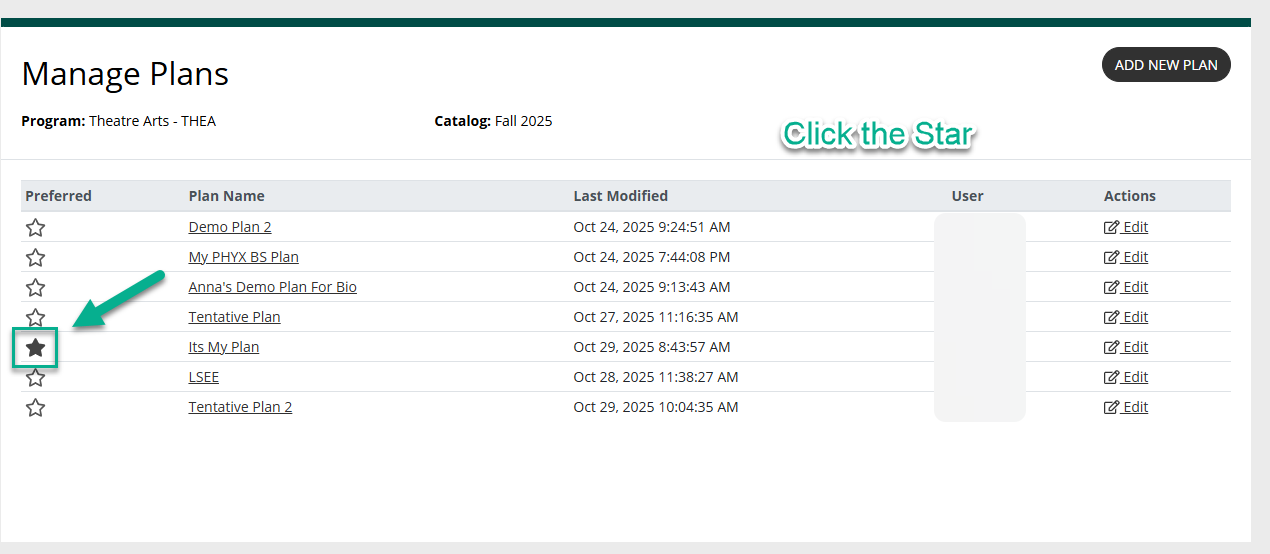Click the Plan Name column header

(x=226, y=196)
